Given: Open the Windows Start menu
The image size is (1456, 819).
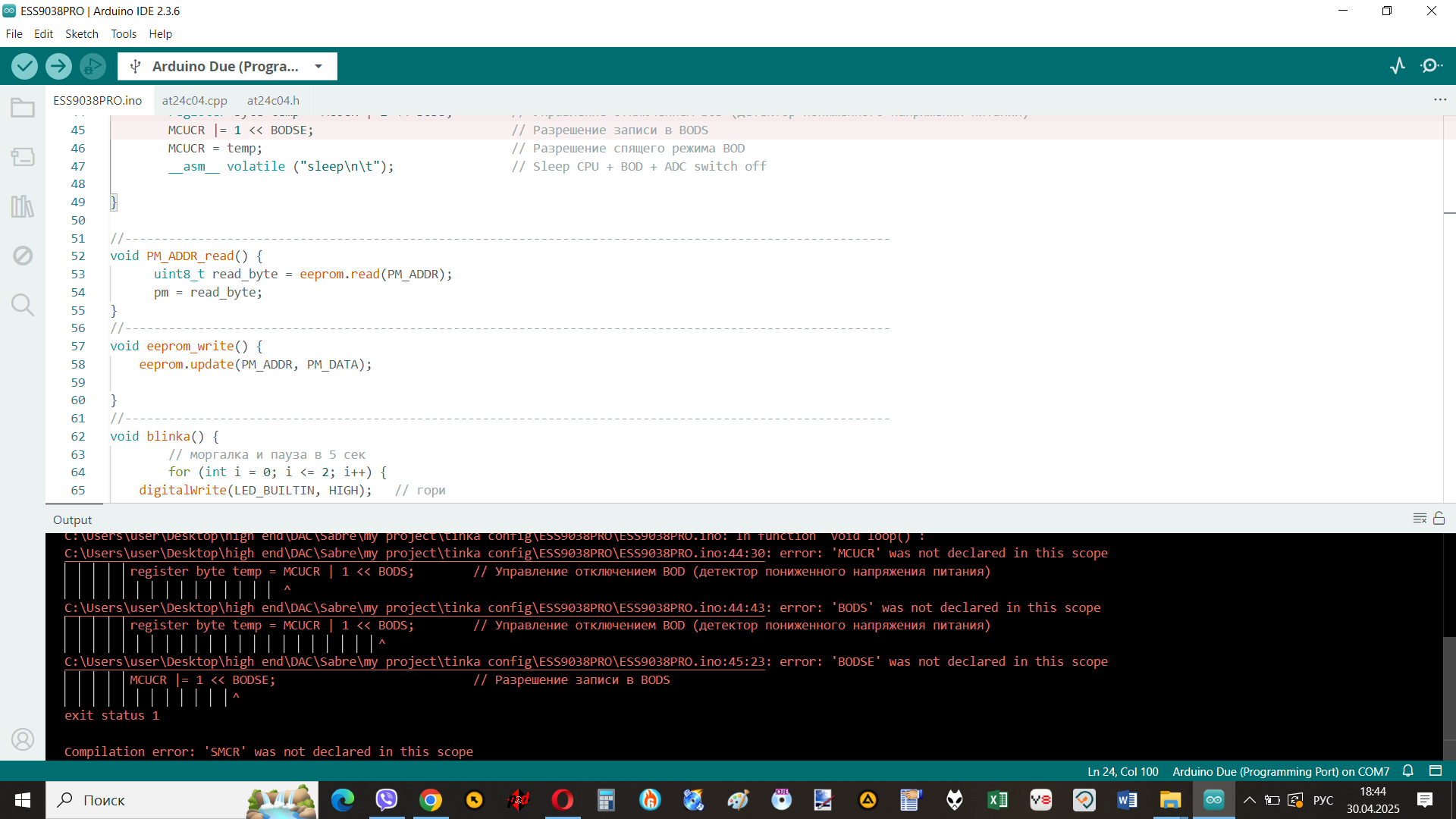Looking at the screenshot, I should (23, 800).
